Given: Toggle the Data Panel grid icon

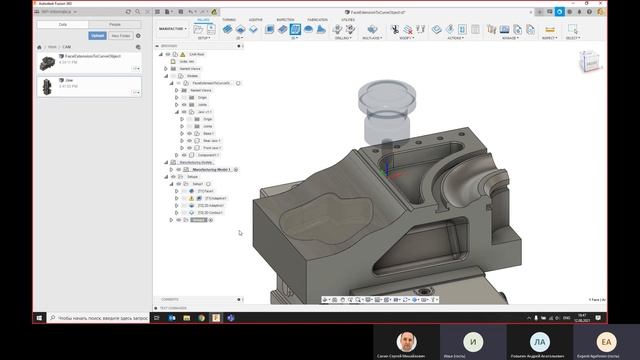Looking at the screenshot, I should click(x=157, y=12).
